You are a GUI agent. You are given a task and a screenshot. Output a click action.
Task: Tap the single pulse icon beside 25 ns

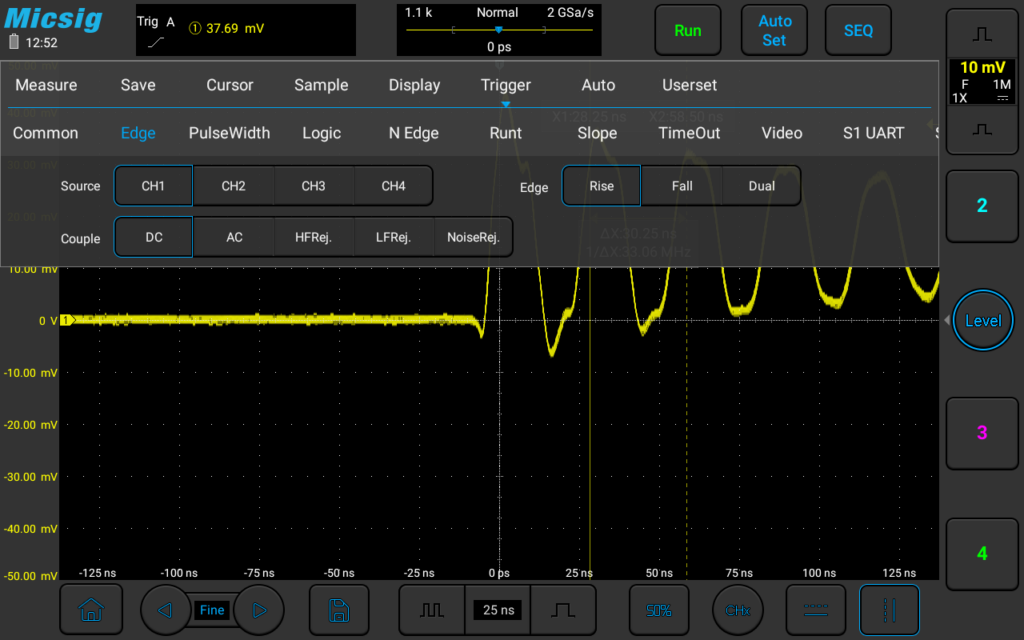pos(564,609)
